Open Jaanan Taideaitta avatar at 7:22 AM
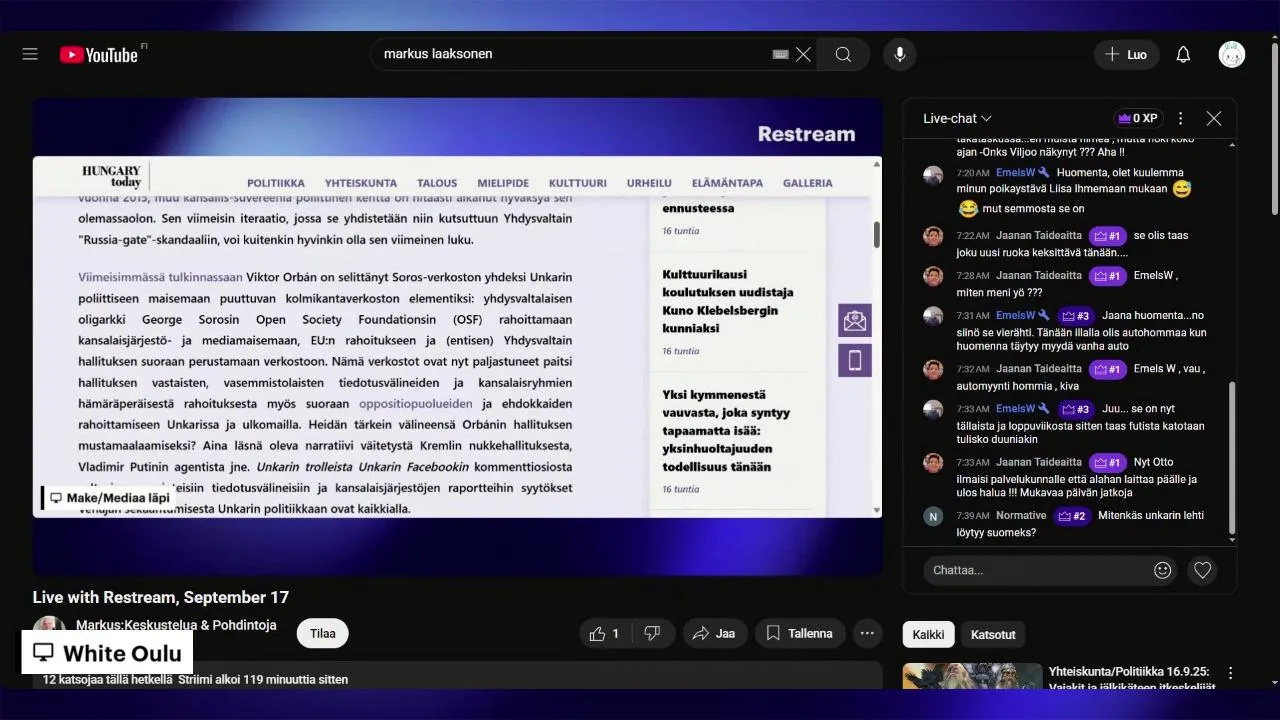The image size is (1280, 720). tap(933, 236)
